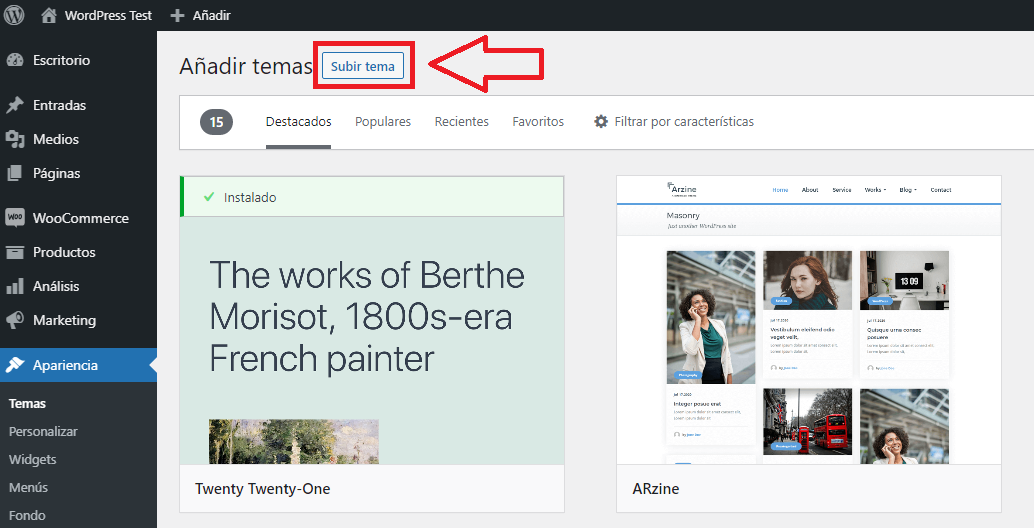
Task: Open the Entradas menu item
Action: point(59,105)
